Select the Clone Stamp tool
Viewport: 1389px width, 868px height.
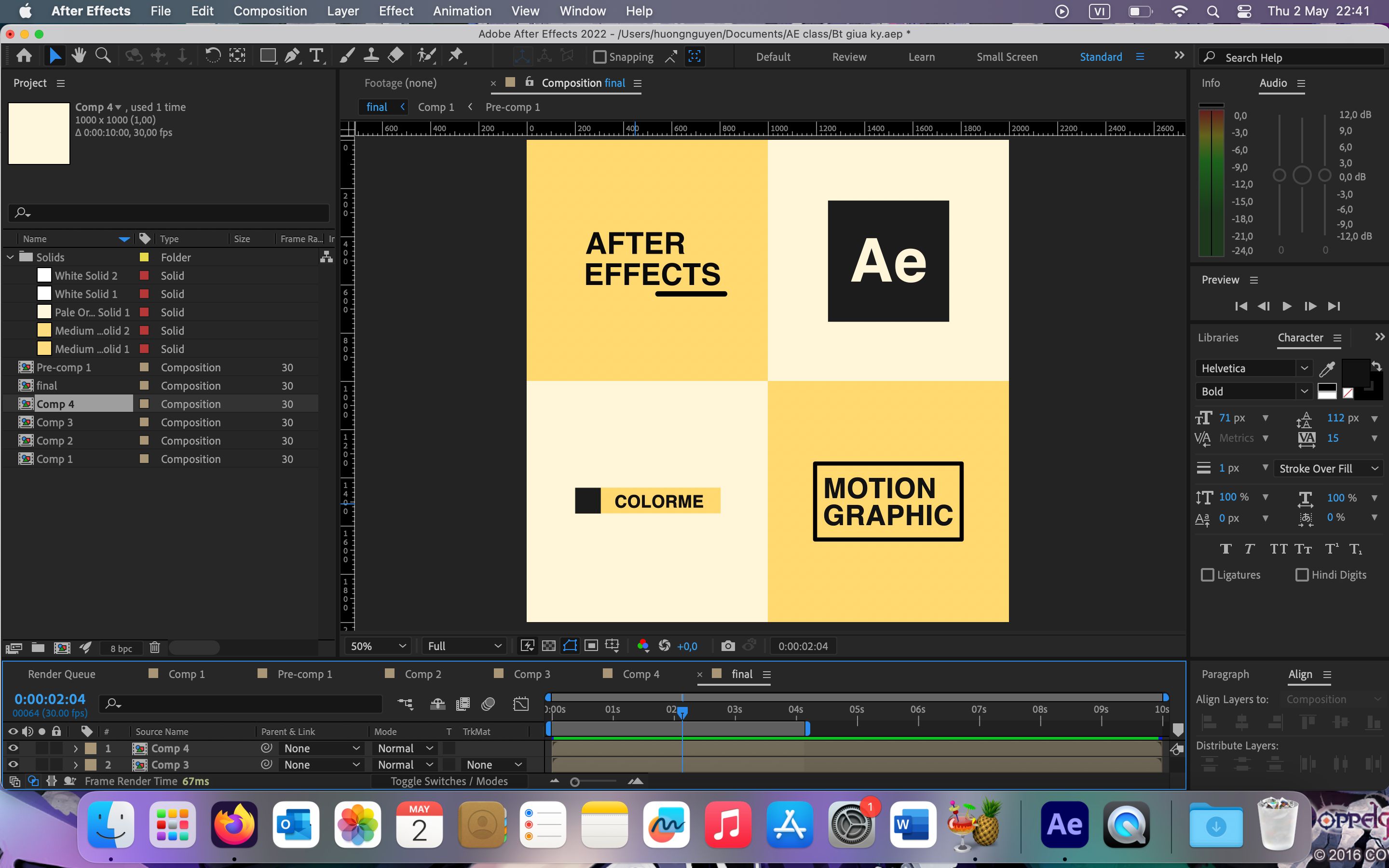371,55
